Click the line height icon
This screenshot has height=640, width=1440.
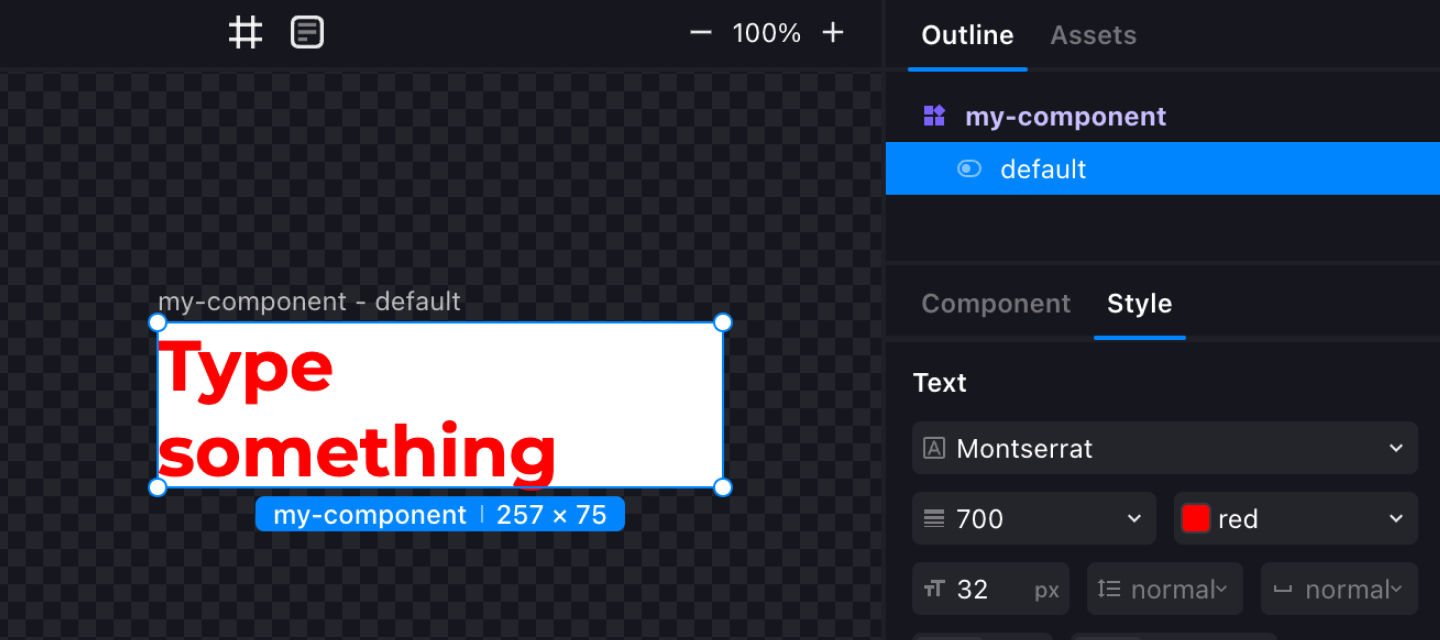[x=1109, y=589]
